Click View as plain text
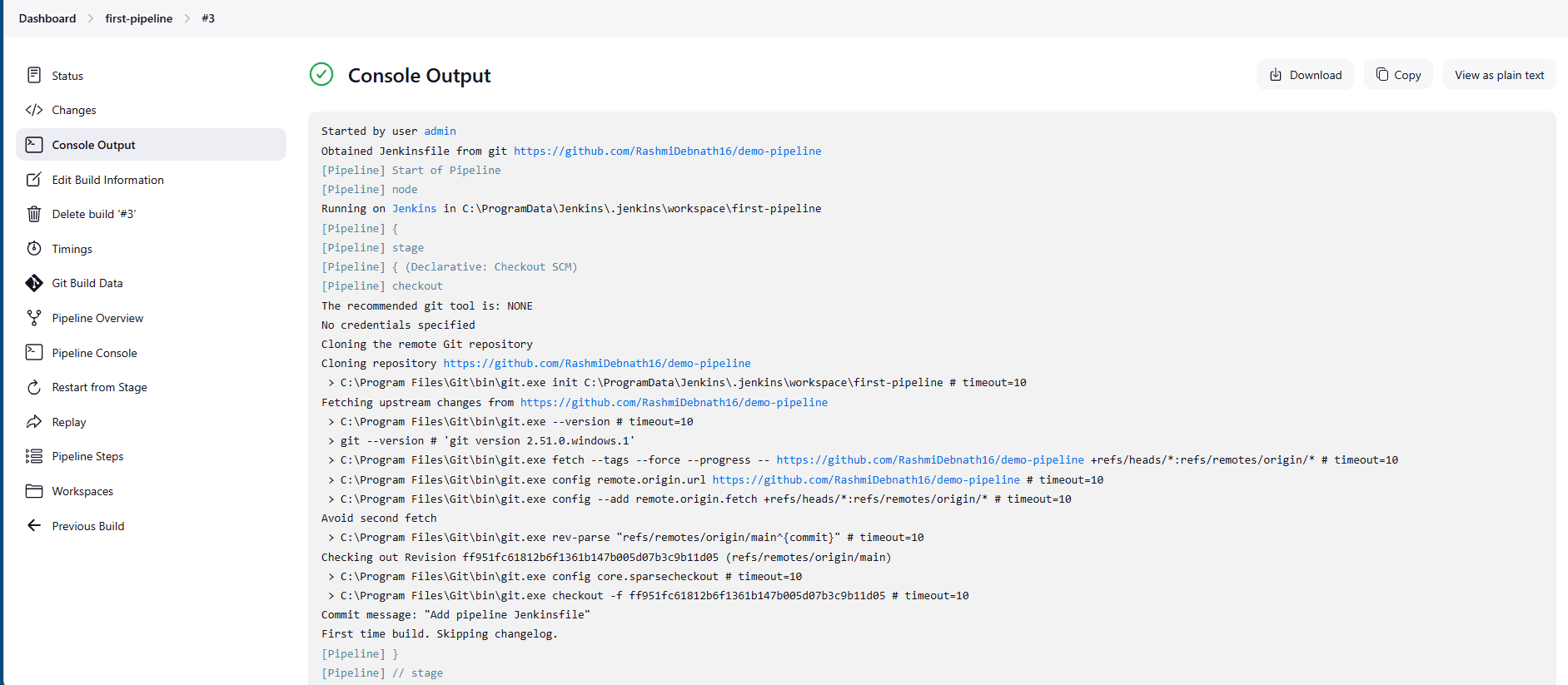 1499,75
